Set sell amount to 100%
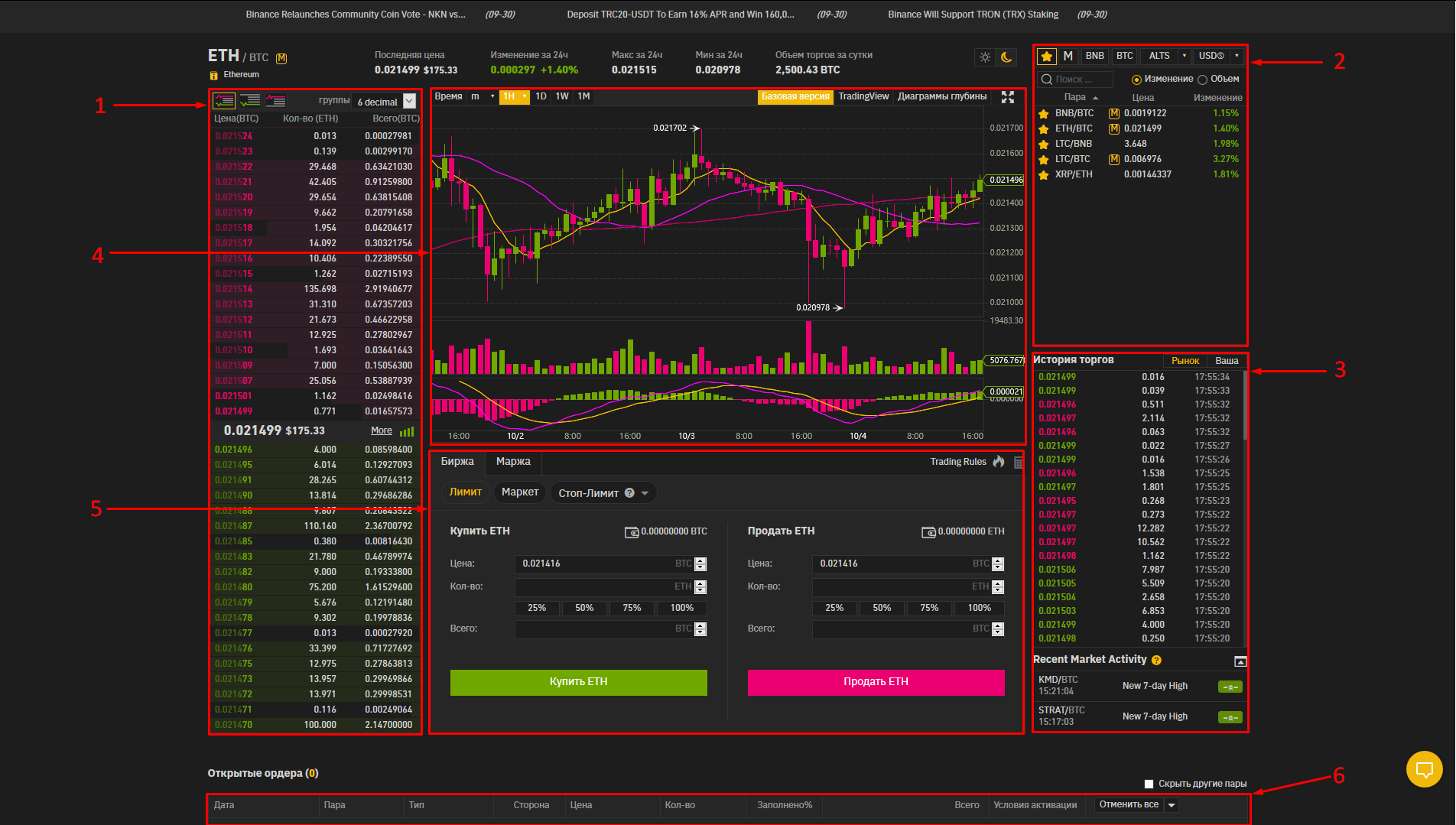The image size is (1456, 825). tap(980, 608)
